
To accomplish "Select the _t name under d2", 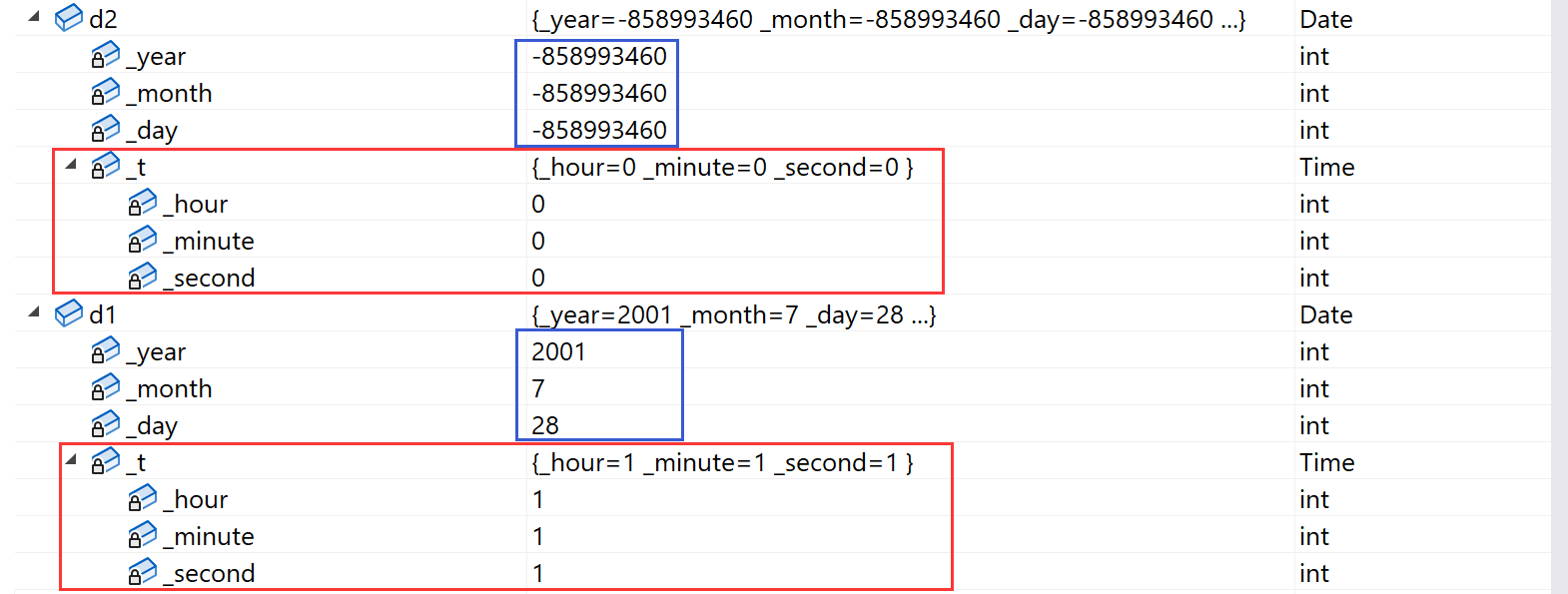I will [x=136, y=168].
